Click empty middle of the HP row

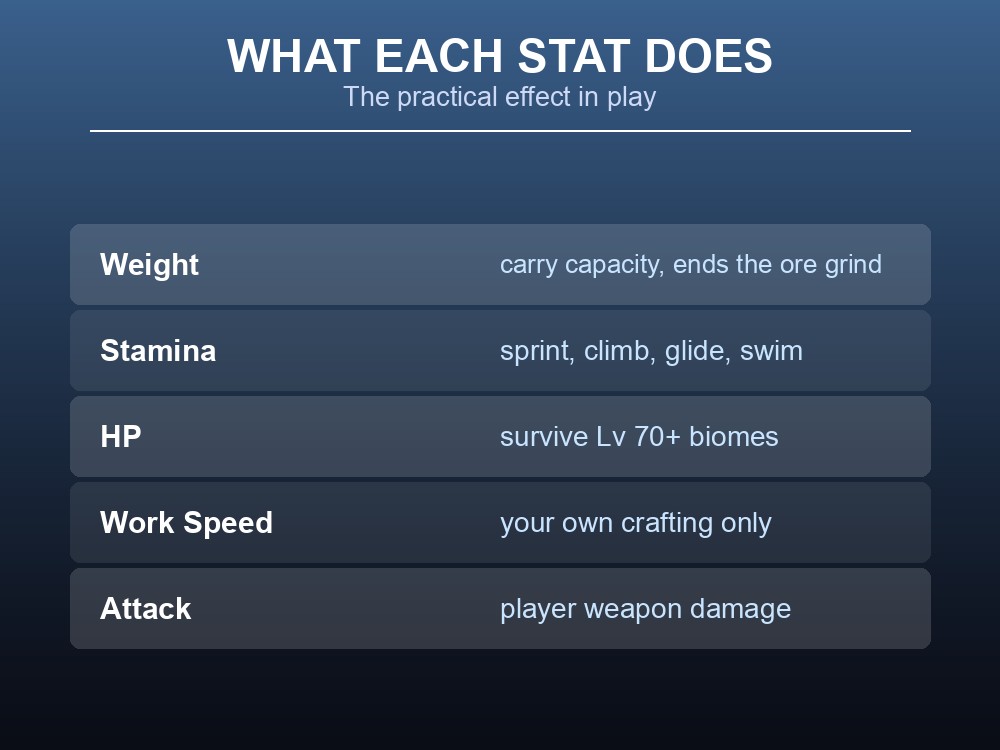(x=319, y=437)
